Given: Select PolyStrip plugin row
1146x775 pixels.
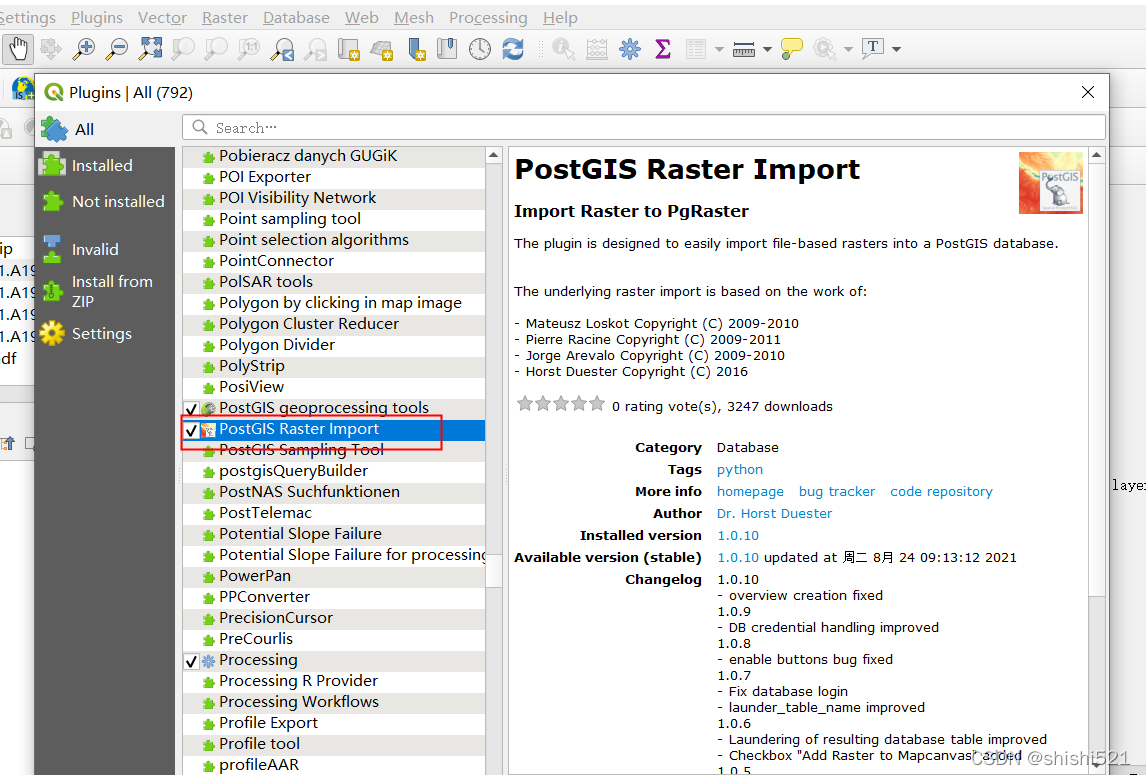Looking at the screenshot, I should point(334,366).
